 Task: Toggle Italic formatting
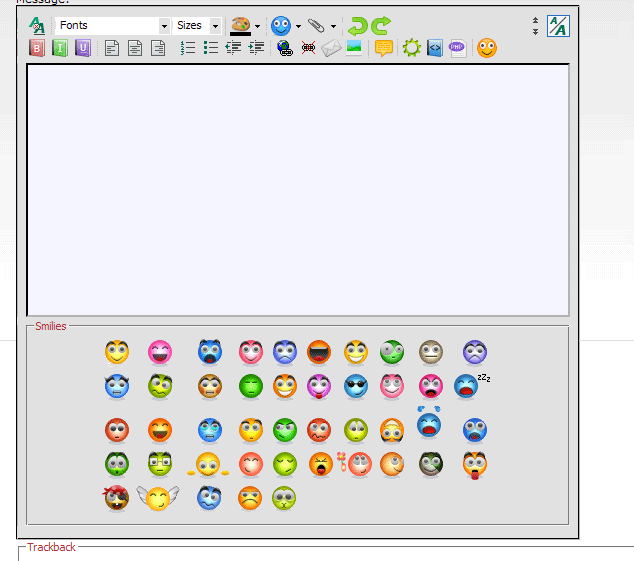pos(60,48)
